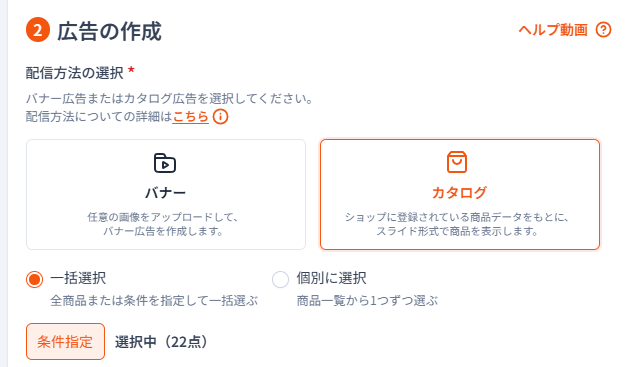Click the banner card's upload description text
The height and width of the screenshot is (367, 632).
click(163, 224)
